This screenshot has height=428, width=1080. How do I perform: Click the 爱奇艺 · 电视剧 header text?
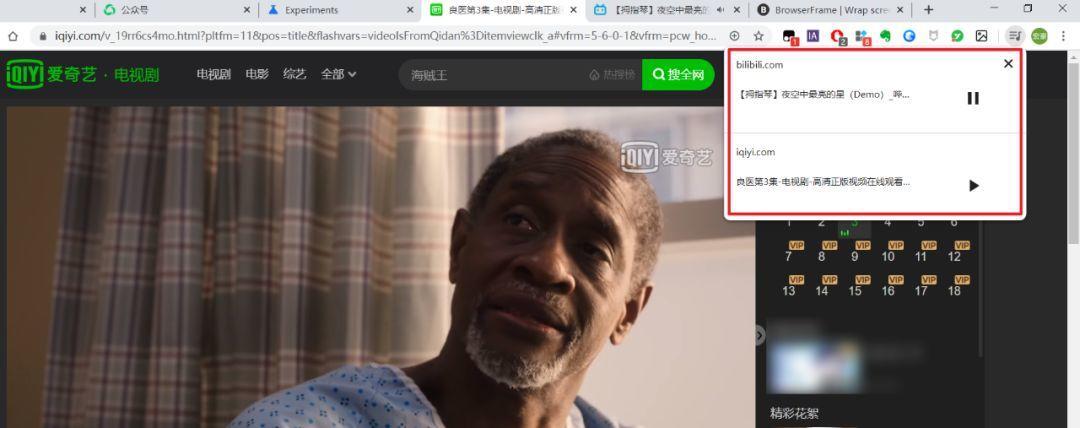pos(103,74)
